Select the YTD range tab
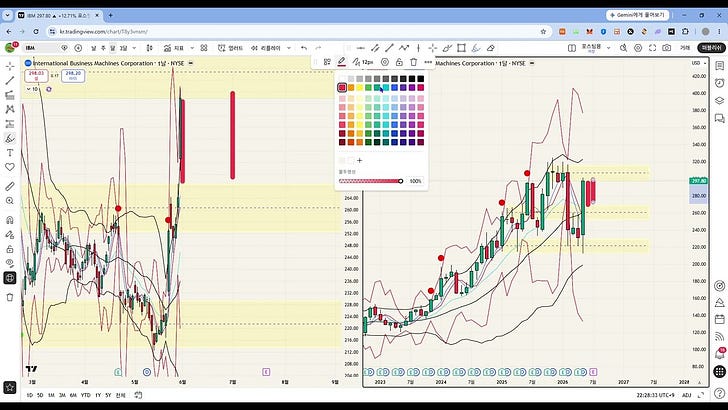 pos(85,395)
